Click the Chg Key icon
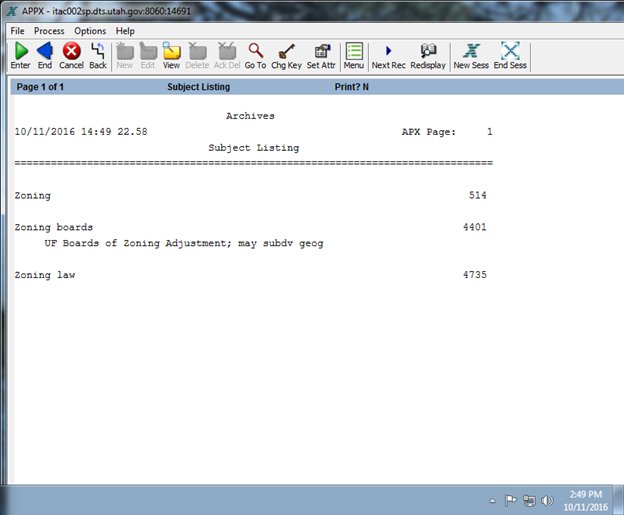The image size is (624, 515). tap(287, 51)
